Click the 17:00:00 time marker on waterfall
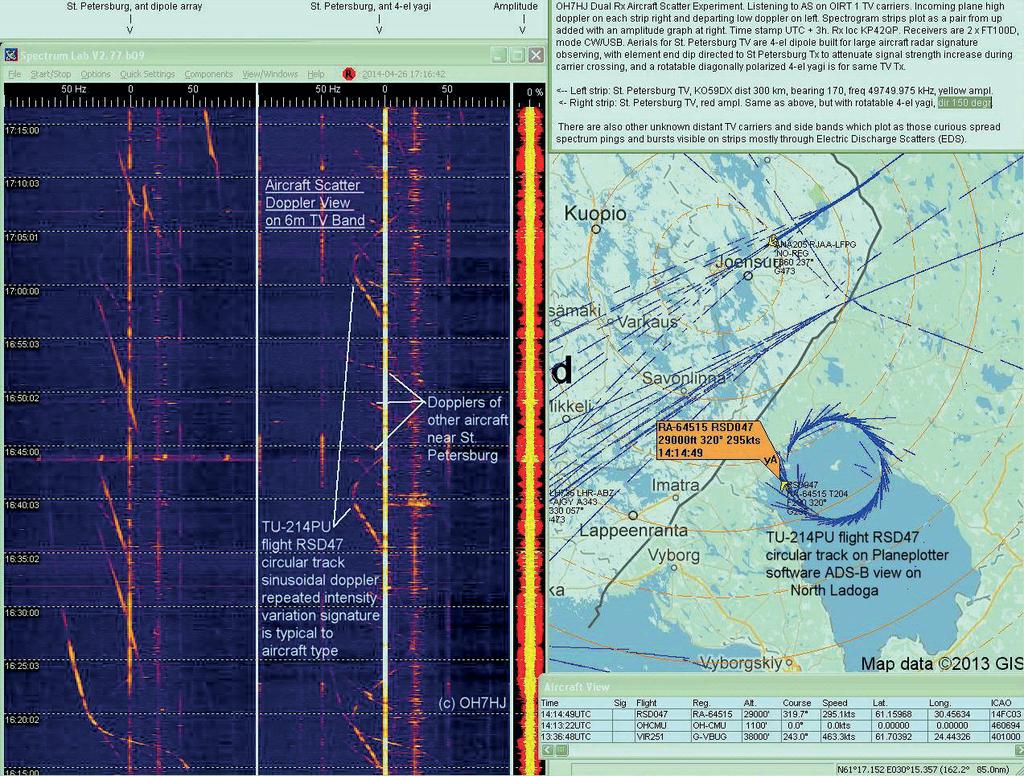This screenshot has height=776, width=1024. point(22,291)
